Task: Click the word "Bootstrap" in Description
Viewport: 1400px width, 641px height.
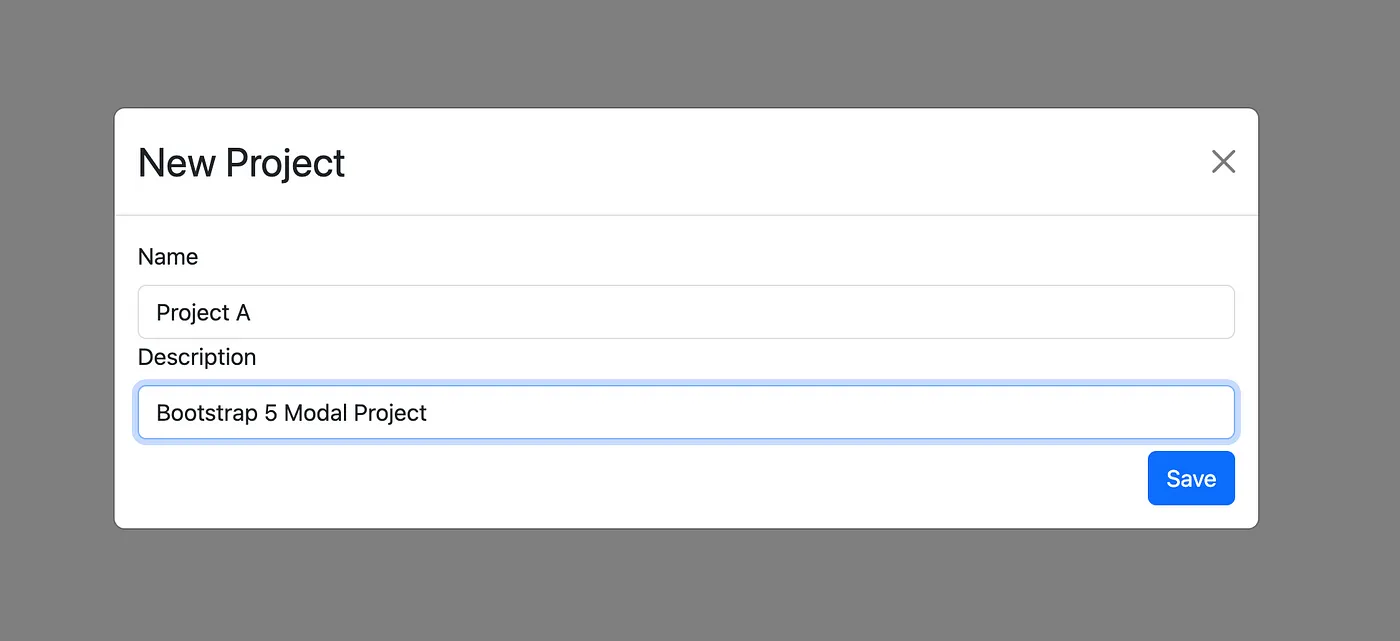Action: [207, 413]
